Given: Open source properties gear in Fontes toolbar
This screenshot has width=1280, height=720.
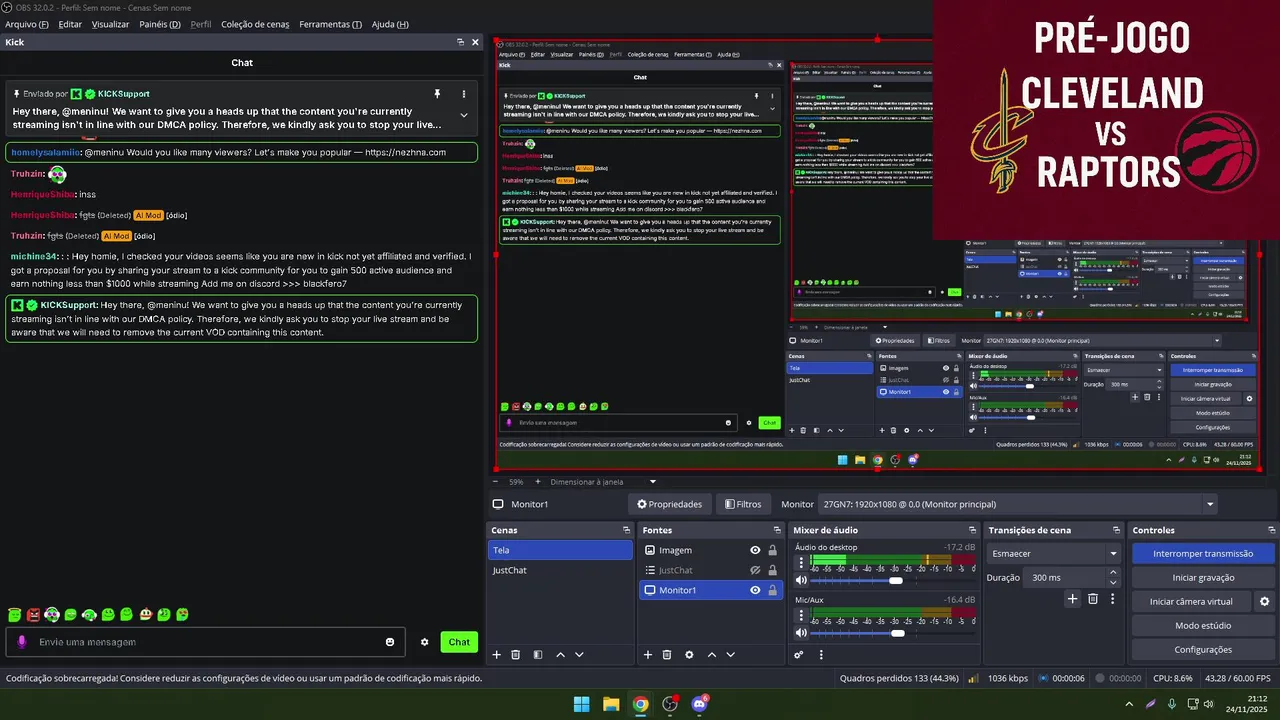Looking at the screenshot, I should click(689, 655).
